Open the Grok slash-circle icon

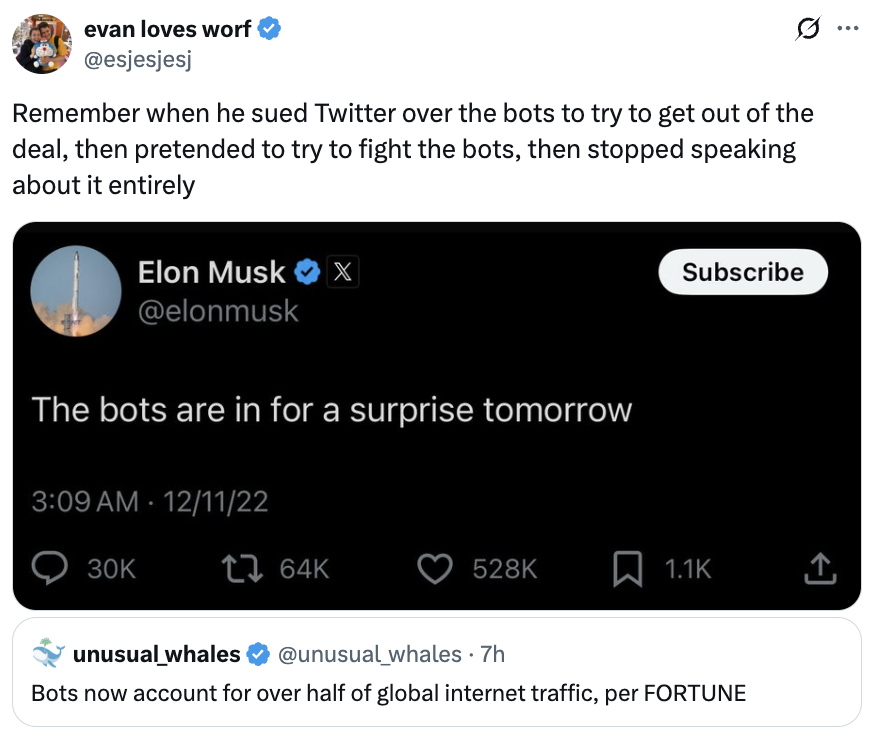807,29
